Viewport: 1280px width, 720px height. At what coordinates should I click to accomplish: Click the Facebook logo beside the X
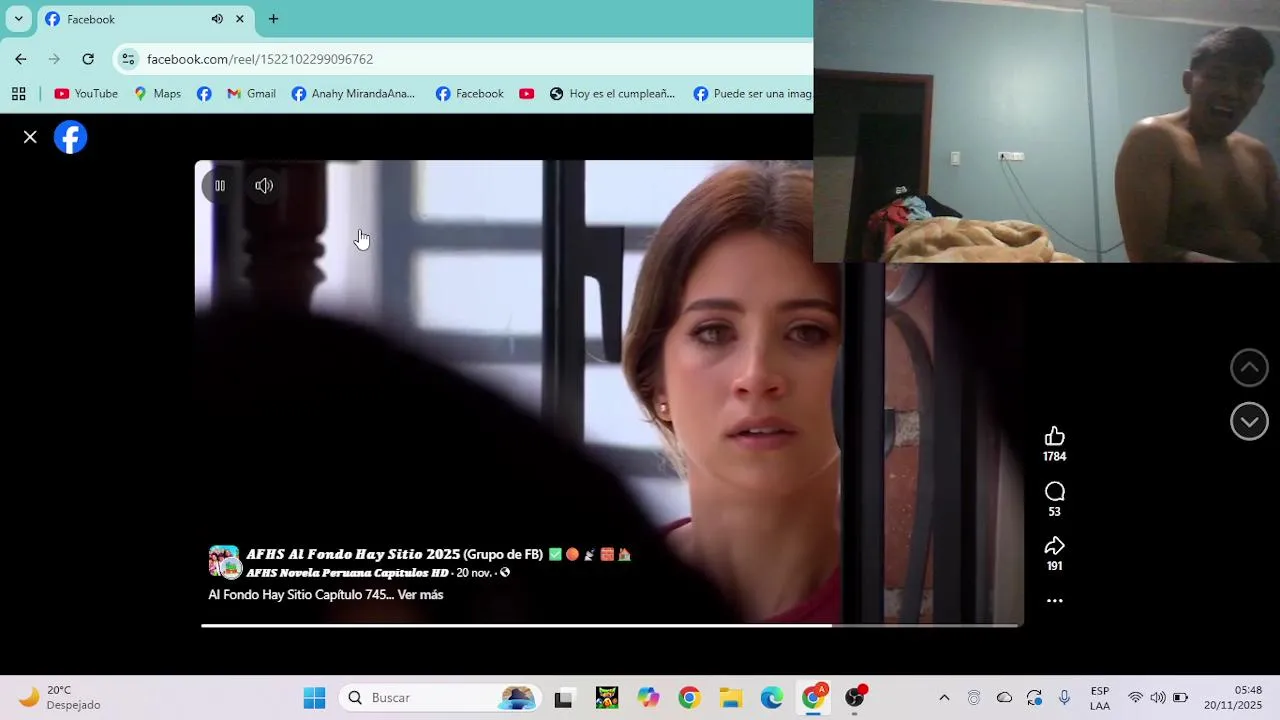(70, 137)
